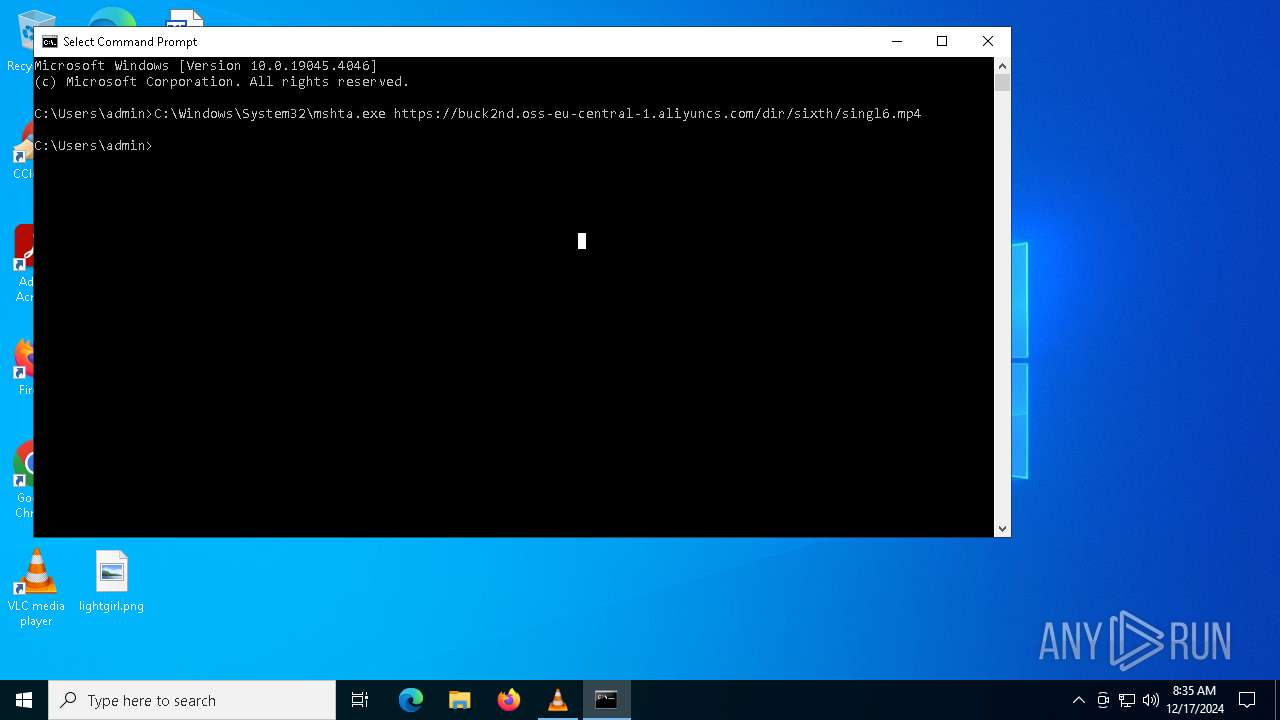The width and height of the screenshot is (1280, 720).
Task: Click the empty C:\Users\admin> prompt line
Action: coord(94,146)
